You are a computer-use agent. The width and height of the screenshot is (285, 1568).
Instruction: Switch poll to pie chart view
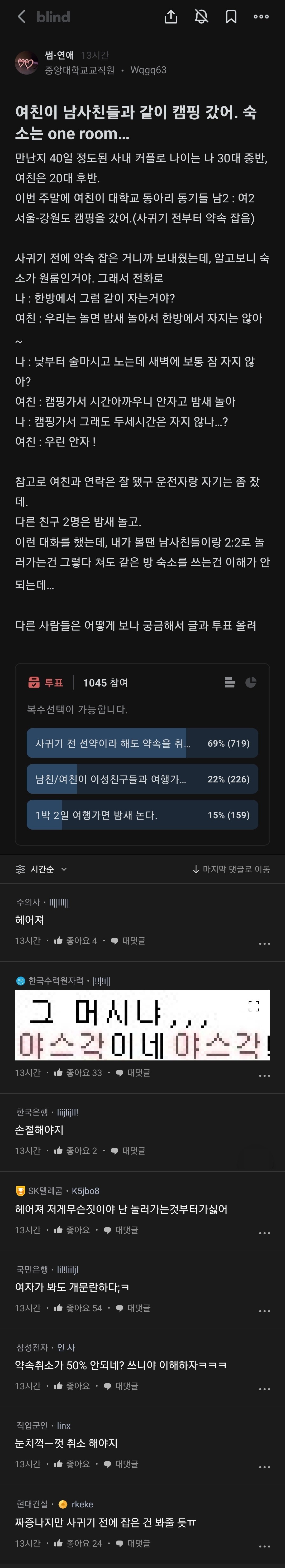tap(250, 682)
